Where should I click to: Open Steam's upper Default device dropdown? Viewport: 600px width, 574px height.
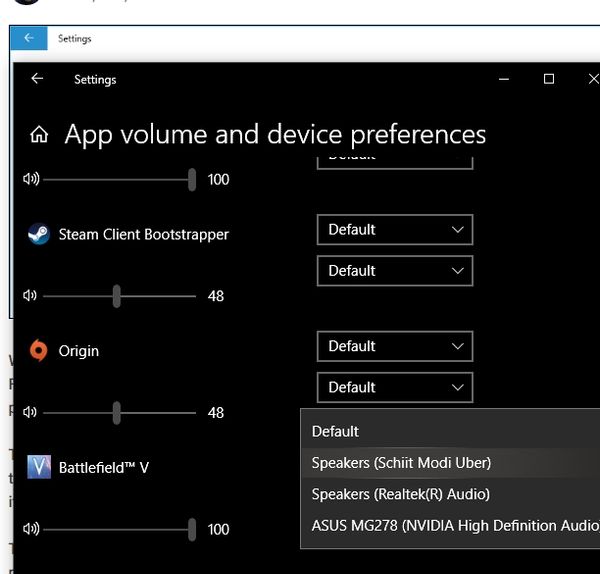coord(394,230)
